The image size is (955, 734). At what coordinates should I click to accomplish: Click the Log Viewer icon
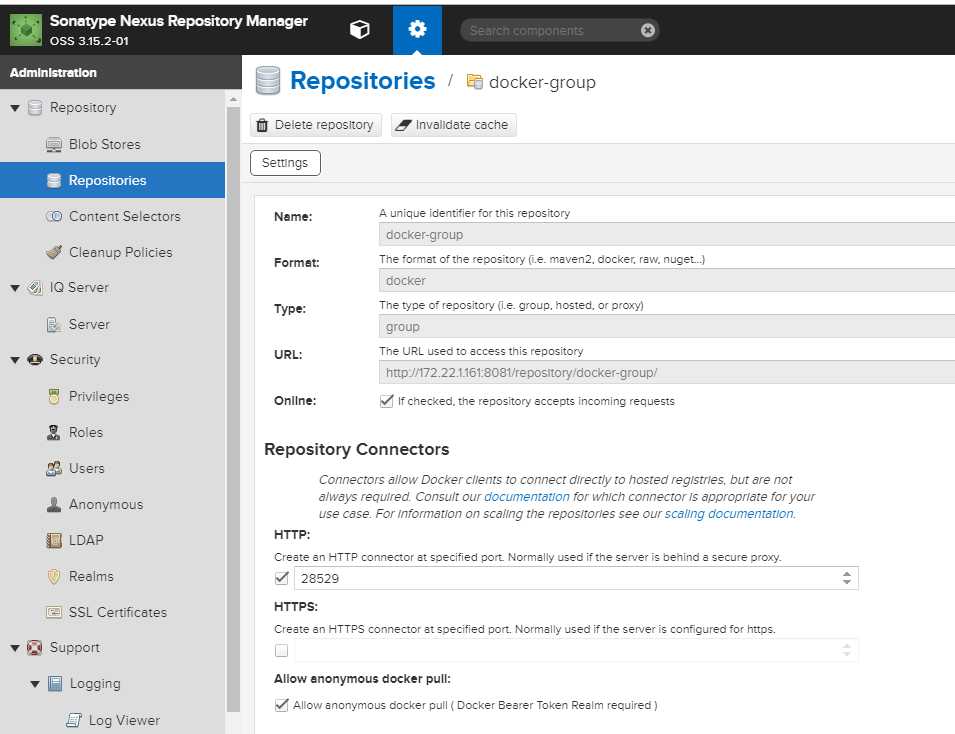(74, 720)
